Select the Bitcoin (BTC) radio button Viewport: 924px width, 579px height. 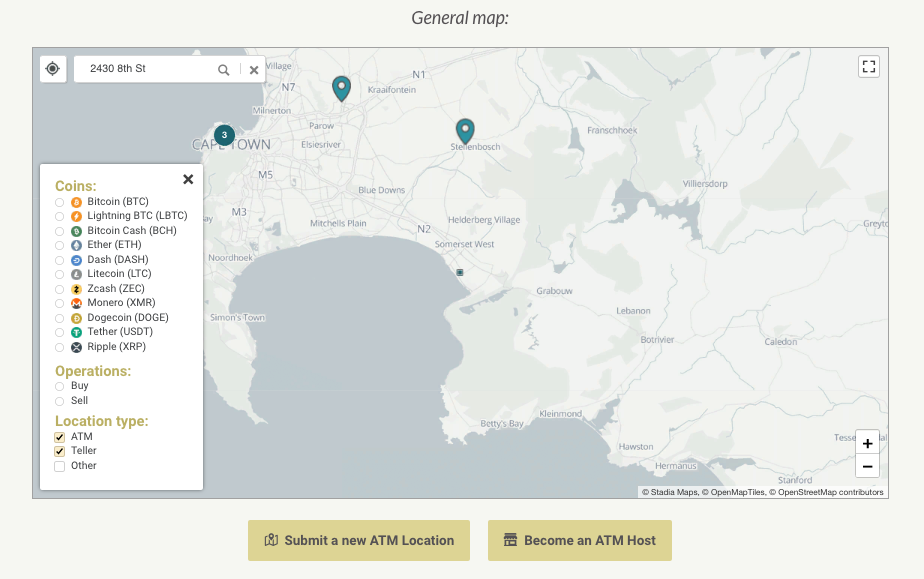tap(60, 203)
